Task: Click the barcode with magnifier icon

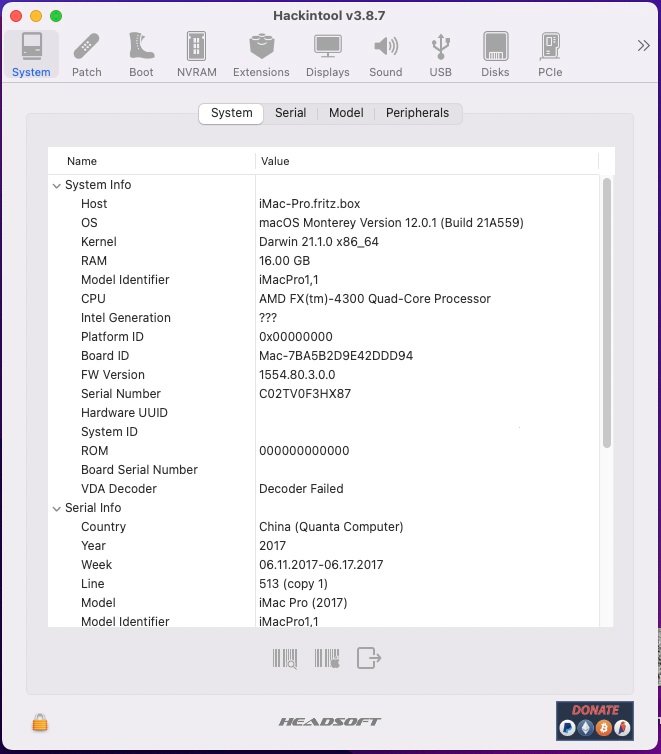Action: [285, 658]
